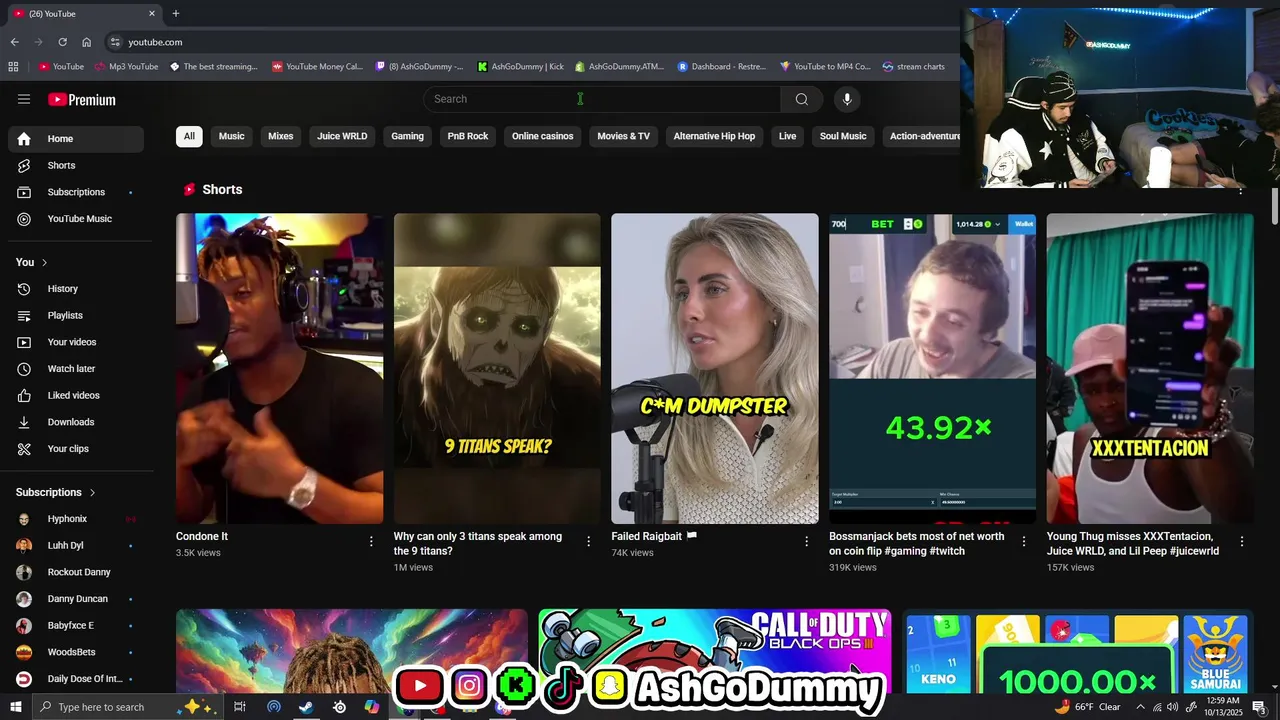Open the Rockout Danny subscription channel
This screenshot has height=720, width=1280.
click(x=76, y=572)
